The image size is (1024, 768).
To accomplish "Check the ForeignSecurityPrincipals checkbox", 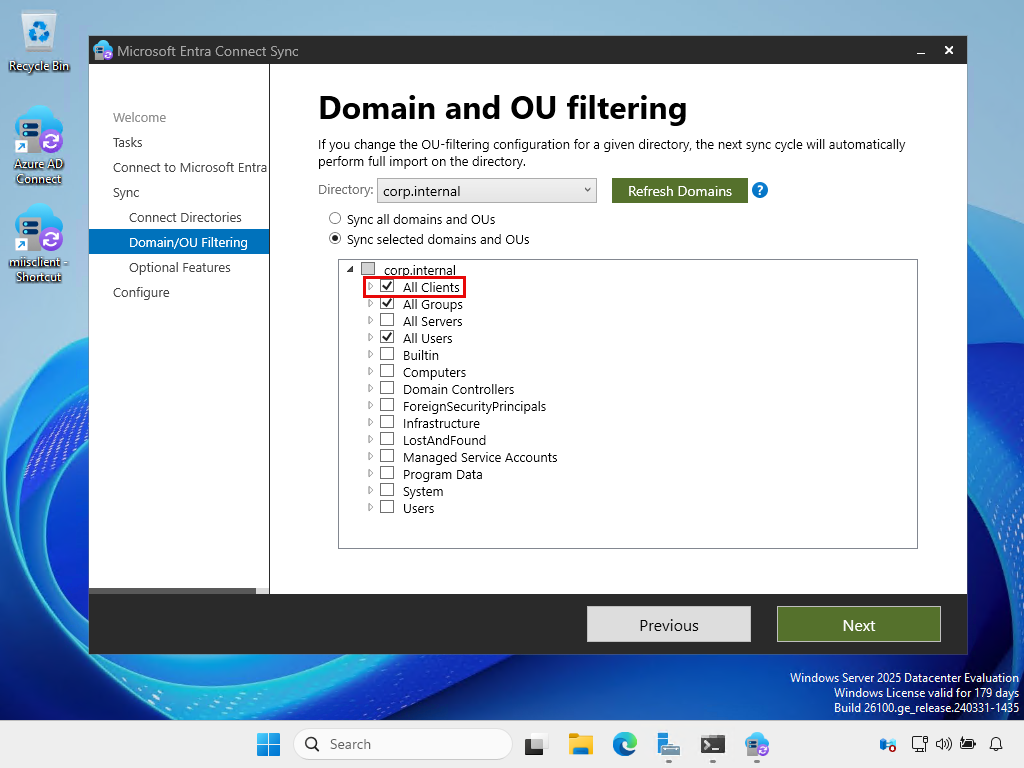I will coord(387,405).
